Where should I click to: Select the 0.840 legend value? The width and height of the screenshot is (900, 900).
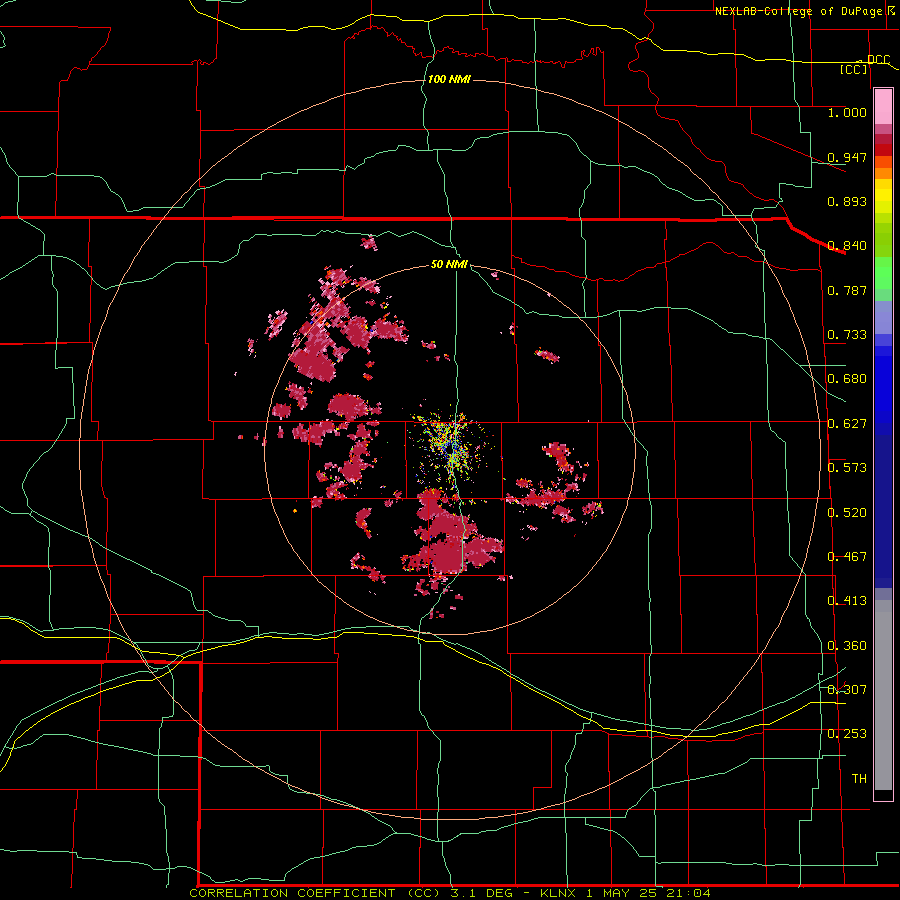[847, 246]
